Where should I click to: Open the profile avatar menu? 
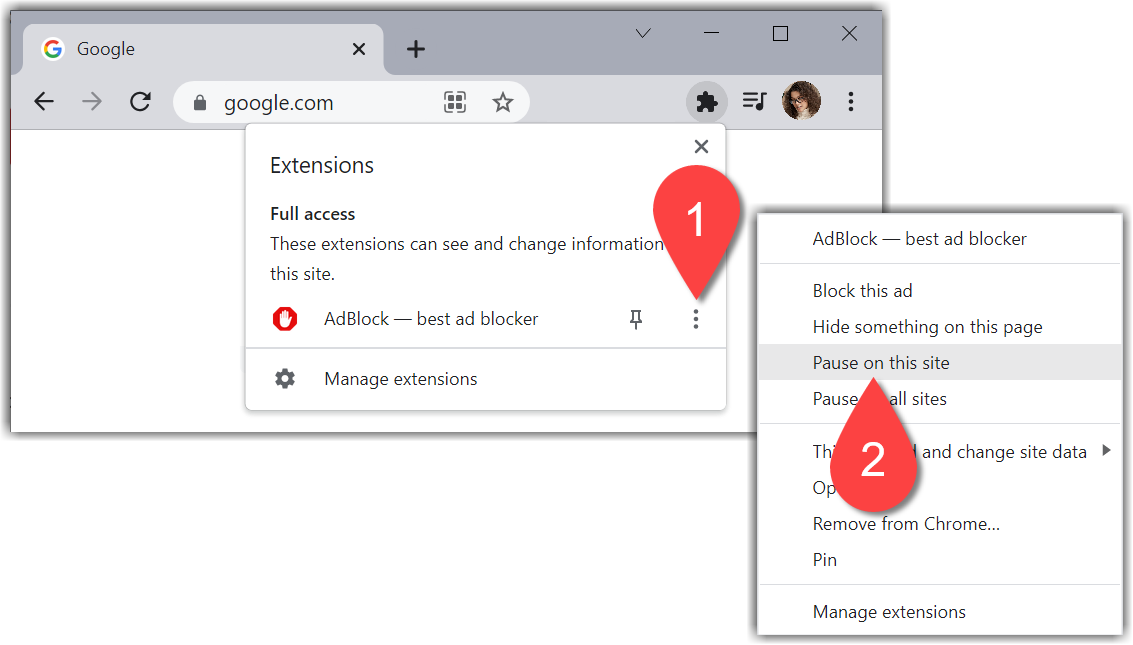(801, 100)
